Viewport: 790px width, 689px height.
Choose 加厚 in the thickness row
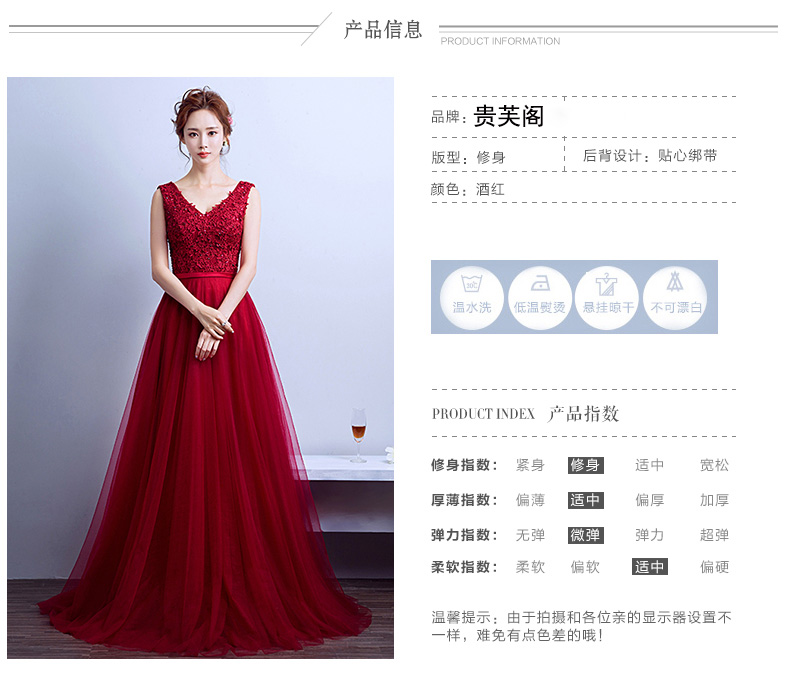point(714,500)
